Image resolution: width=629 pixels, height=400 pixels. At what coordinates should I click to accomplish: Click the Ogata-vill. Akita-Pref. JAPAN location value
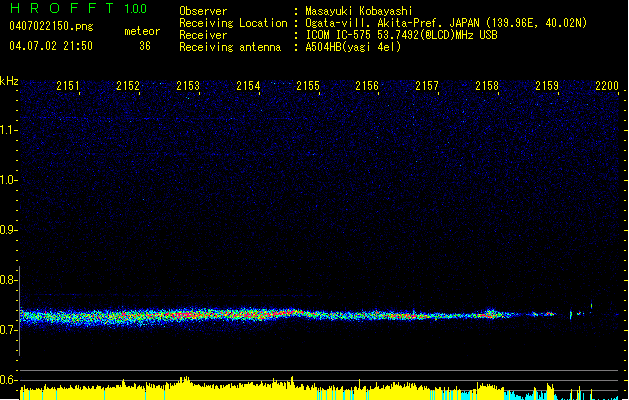pos(446,23)
